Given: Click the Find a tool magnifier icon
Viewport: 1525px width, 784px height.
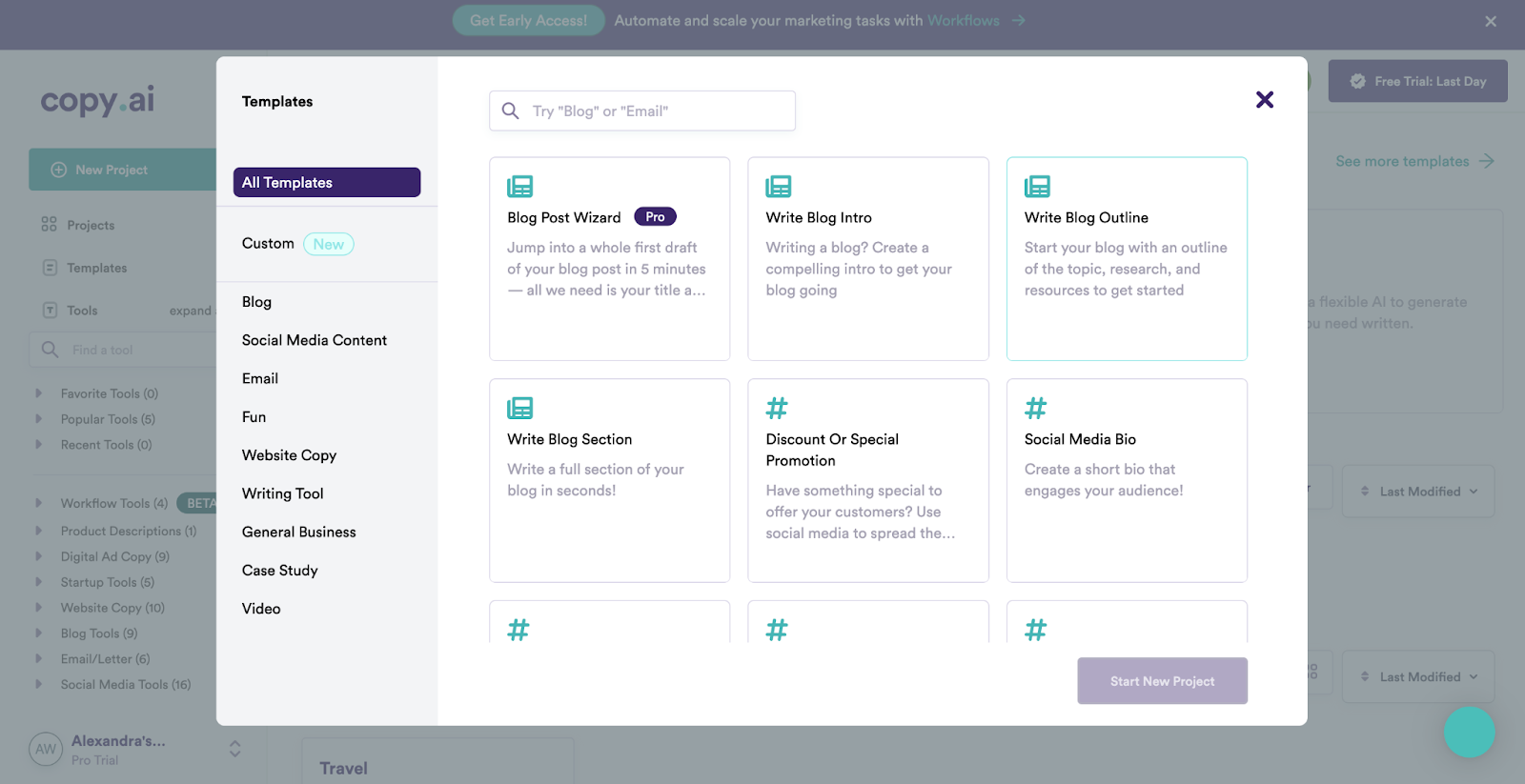Looking at the screenshot, I should tap(51, 350).
